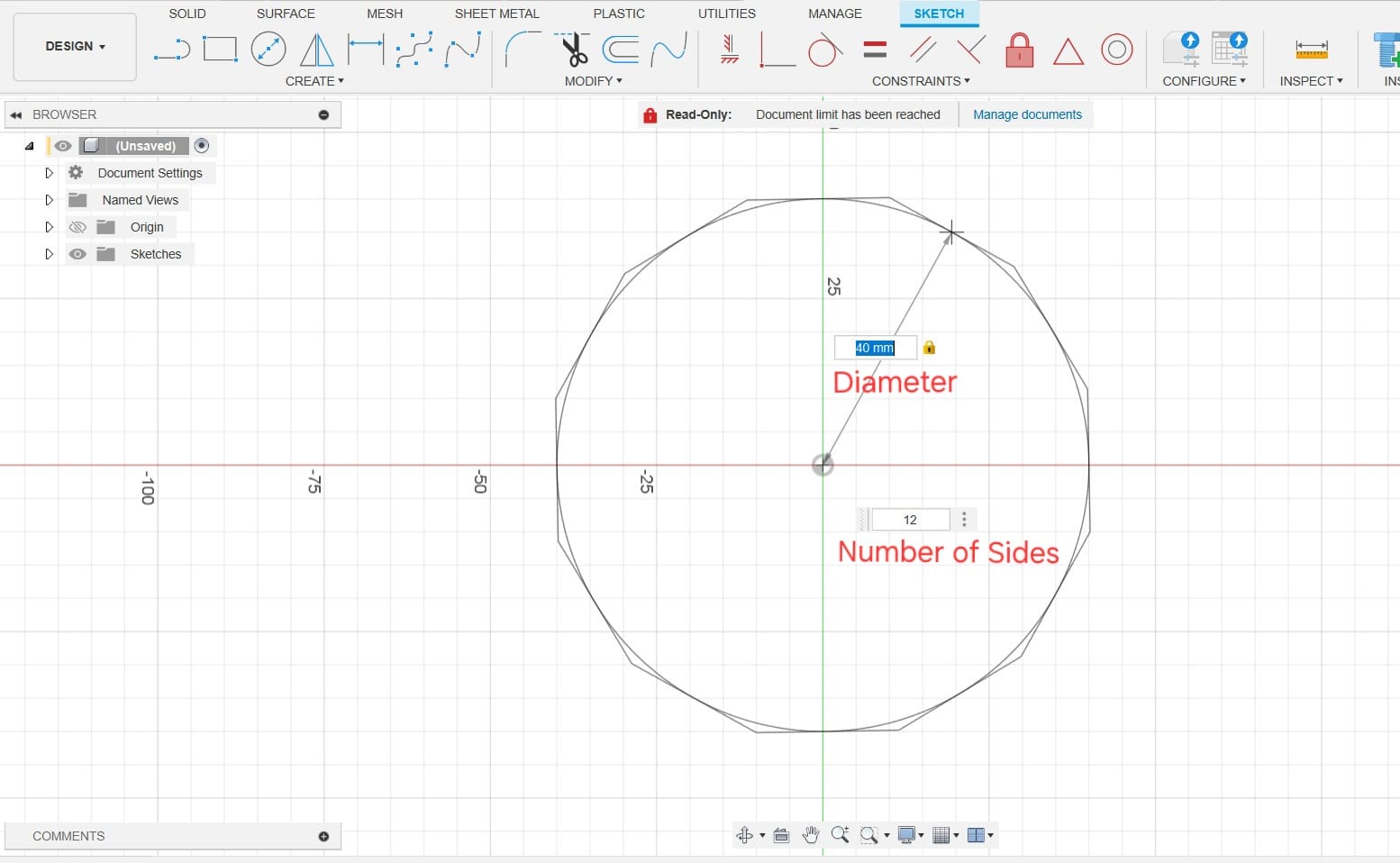1400x863 pixels.
Task: Apply the Equal constraint
Action: (x=875, y=50)
